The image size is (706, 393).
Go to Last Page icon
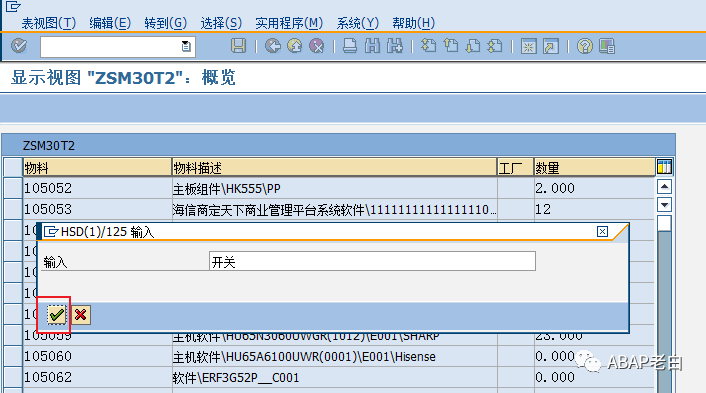coord(495,46)
